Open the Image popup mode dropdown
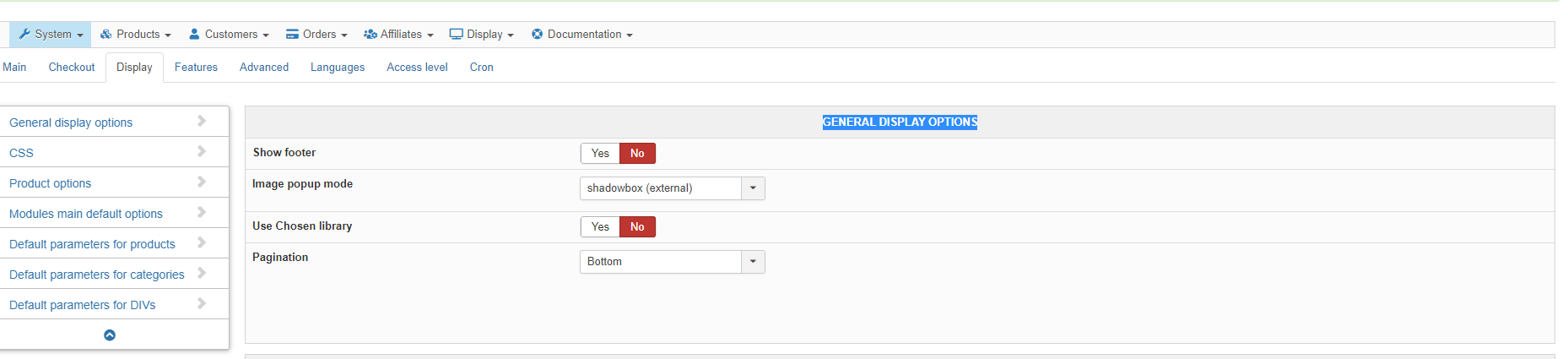The width and height of the screenshot is (1568, 359). [672, 188]
